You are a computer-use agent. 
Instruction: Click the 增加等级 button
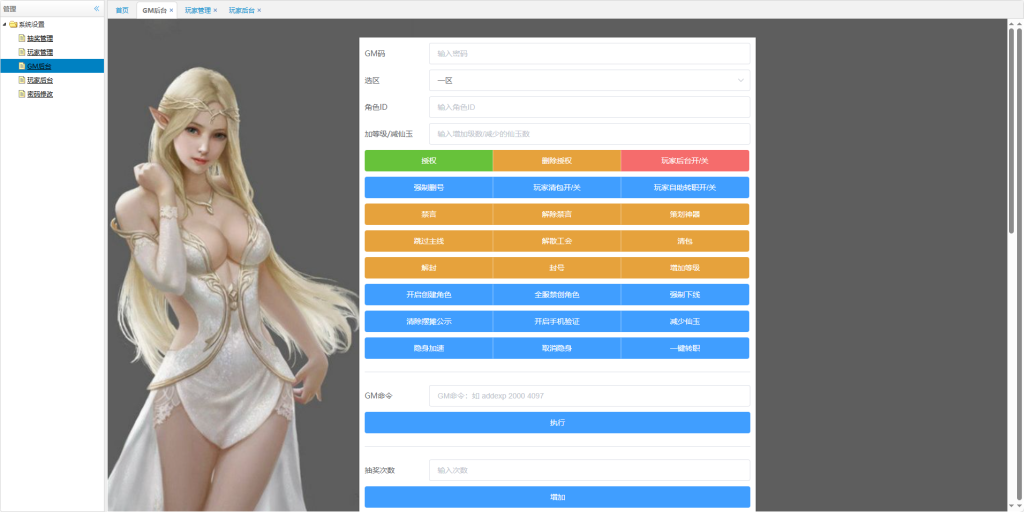(685, 268)
